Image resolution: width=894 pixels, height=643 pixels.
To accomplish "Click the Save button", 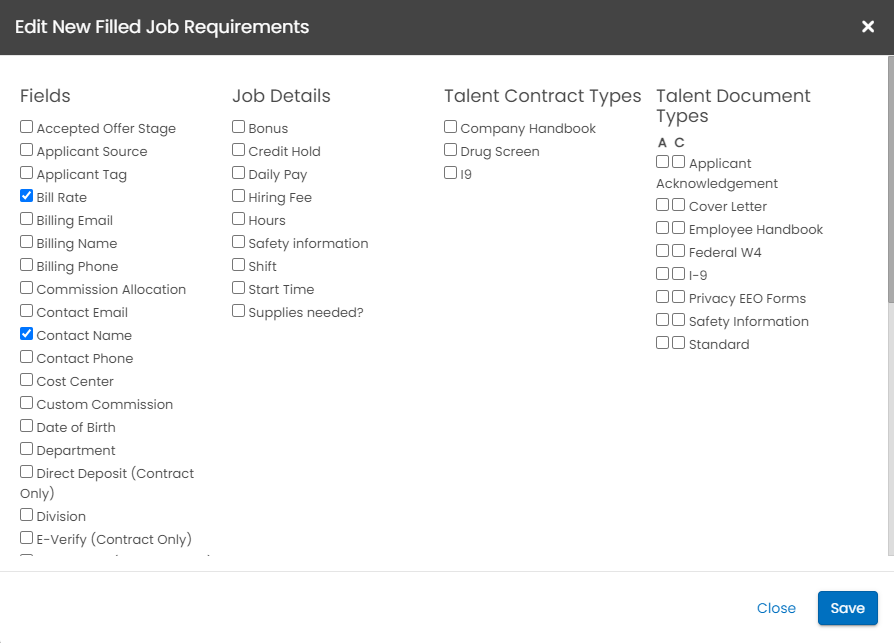I will (847, 608).
